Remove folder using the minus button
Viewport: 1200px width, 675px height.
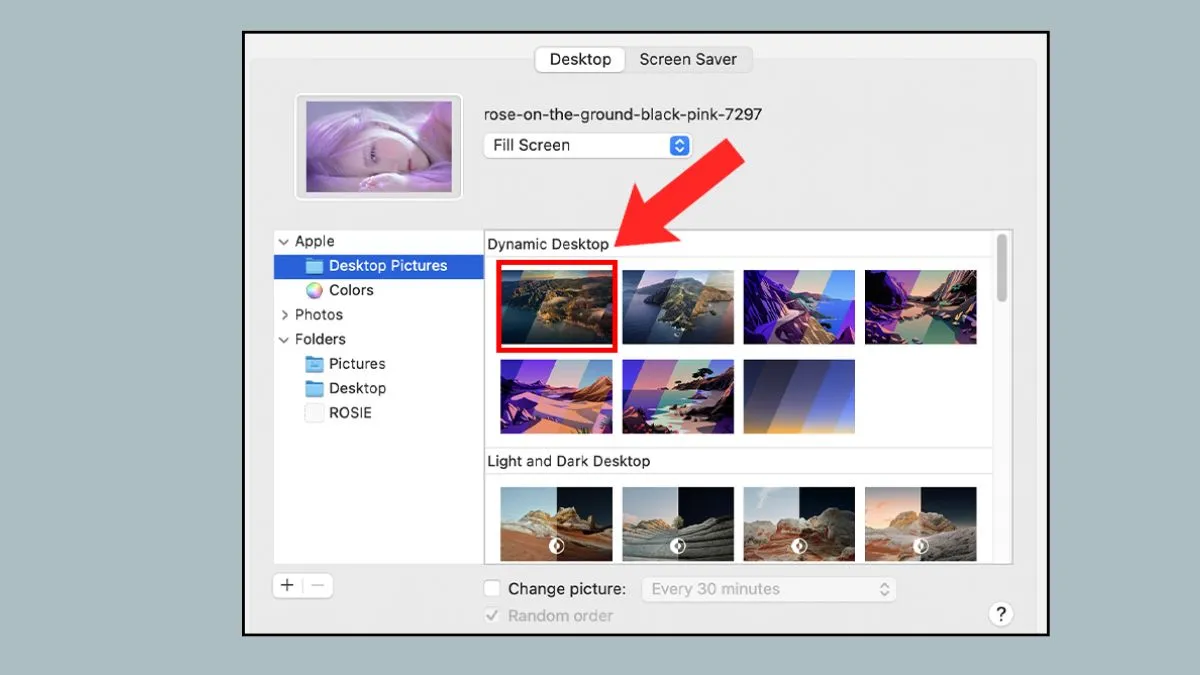(x=318, y=586)
